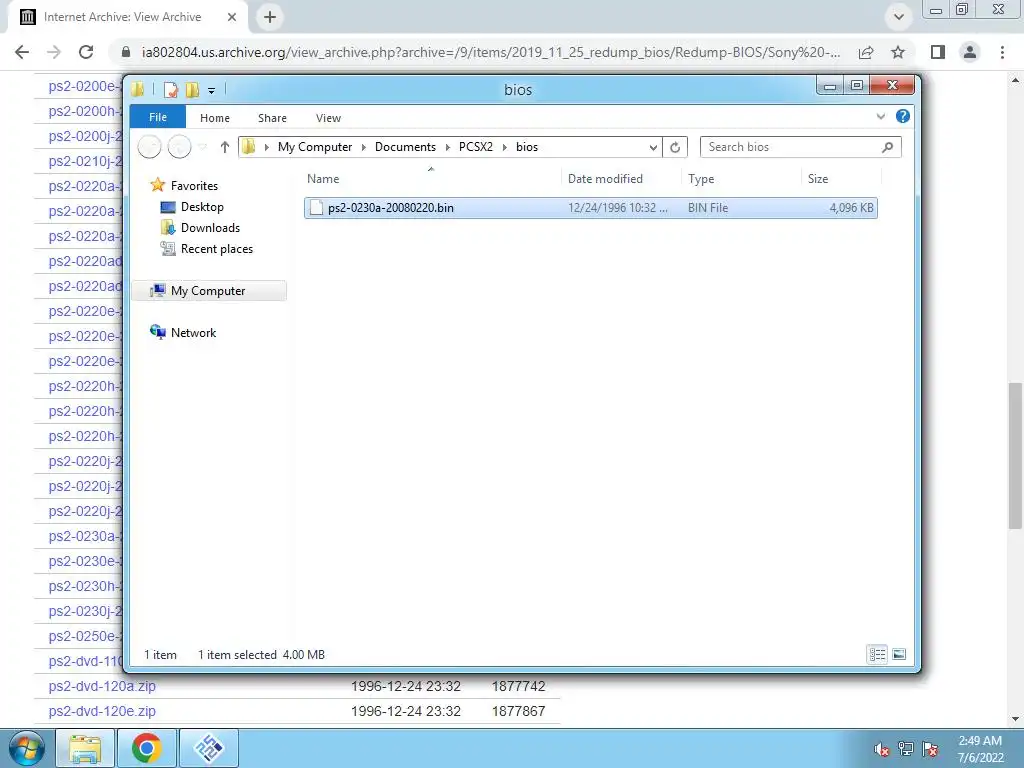Open the Action Center flag icon
This screenshot has height=768, width=1024.
tap(930, 748)
